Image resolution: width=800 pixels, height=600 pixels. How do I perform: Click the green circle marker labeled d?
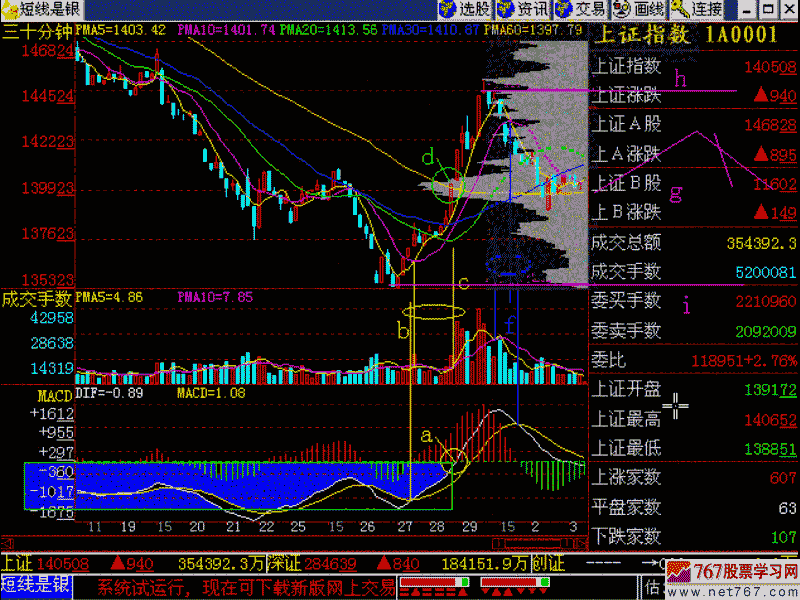(x=448, y=185)
